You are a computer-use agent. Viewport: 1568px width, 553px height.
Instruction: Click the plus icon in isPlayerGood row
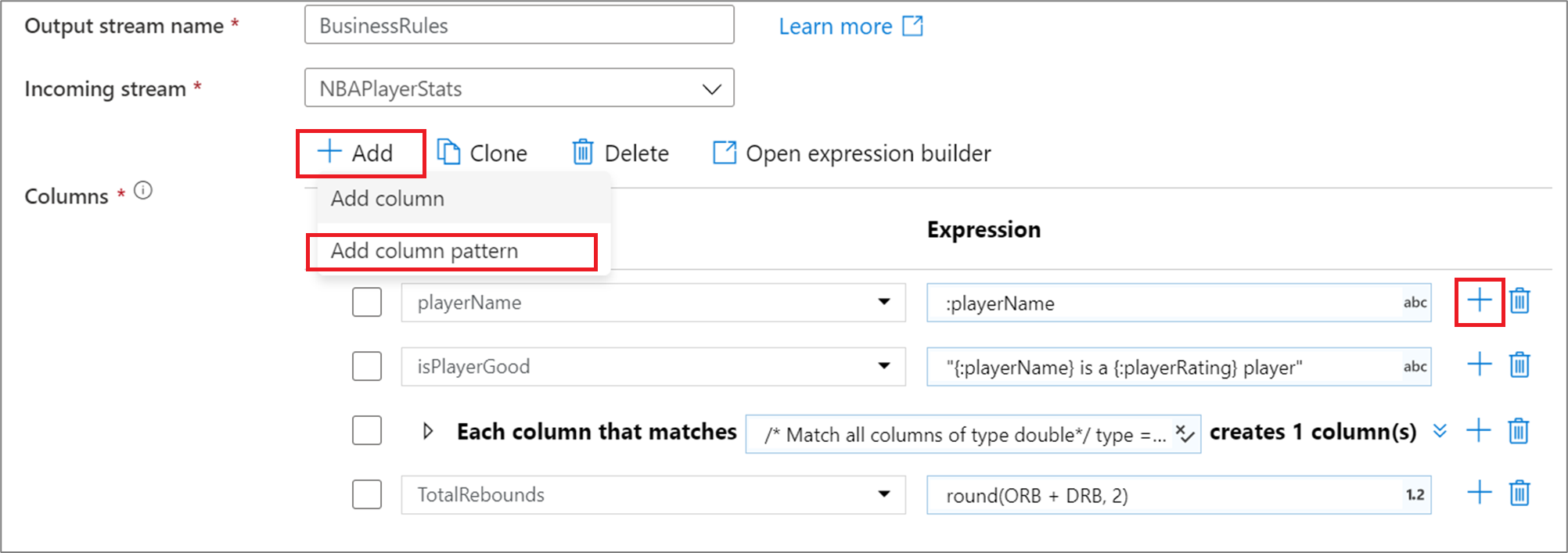click(1479, 365)
